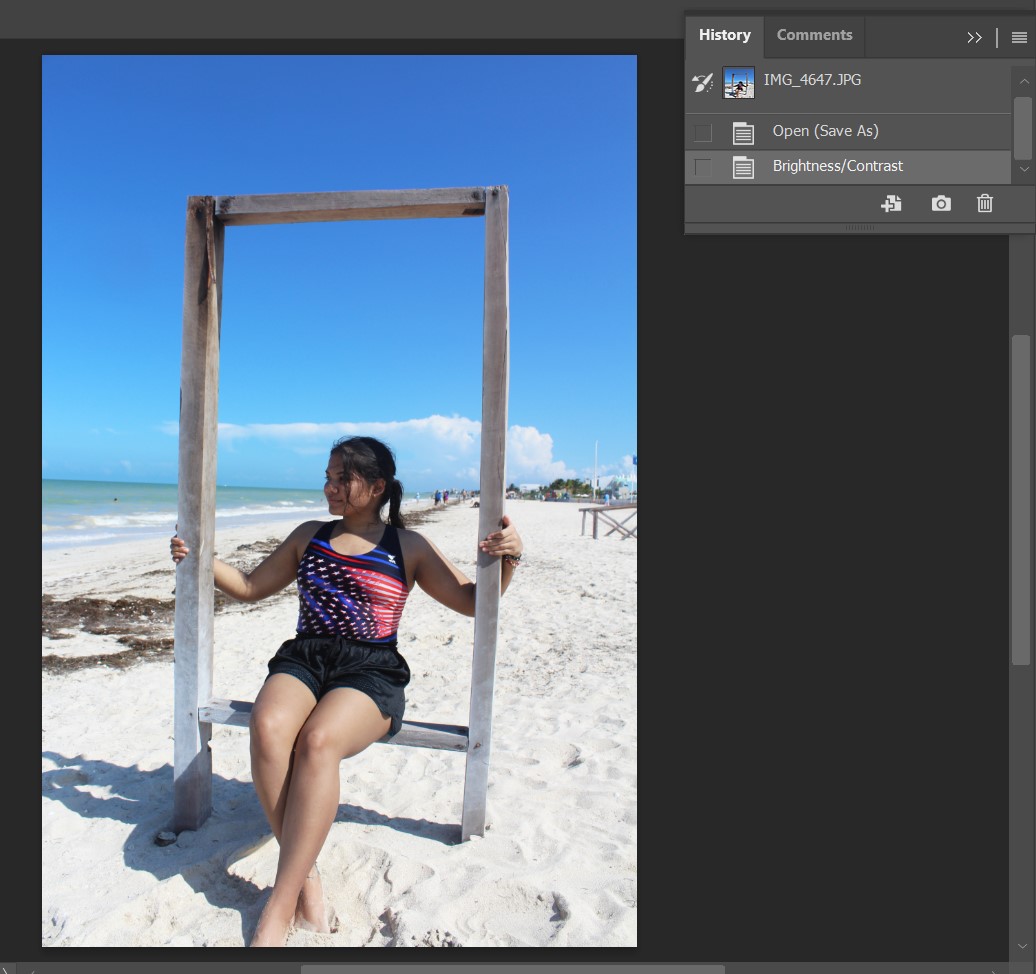
Task: Click the camera icon to create snapshot
Action: (941, 204)
